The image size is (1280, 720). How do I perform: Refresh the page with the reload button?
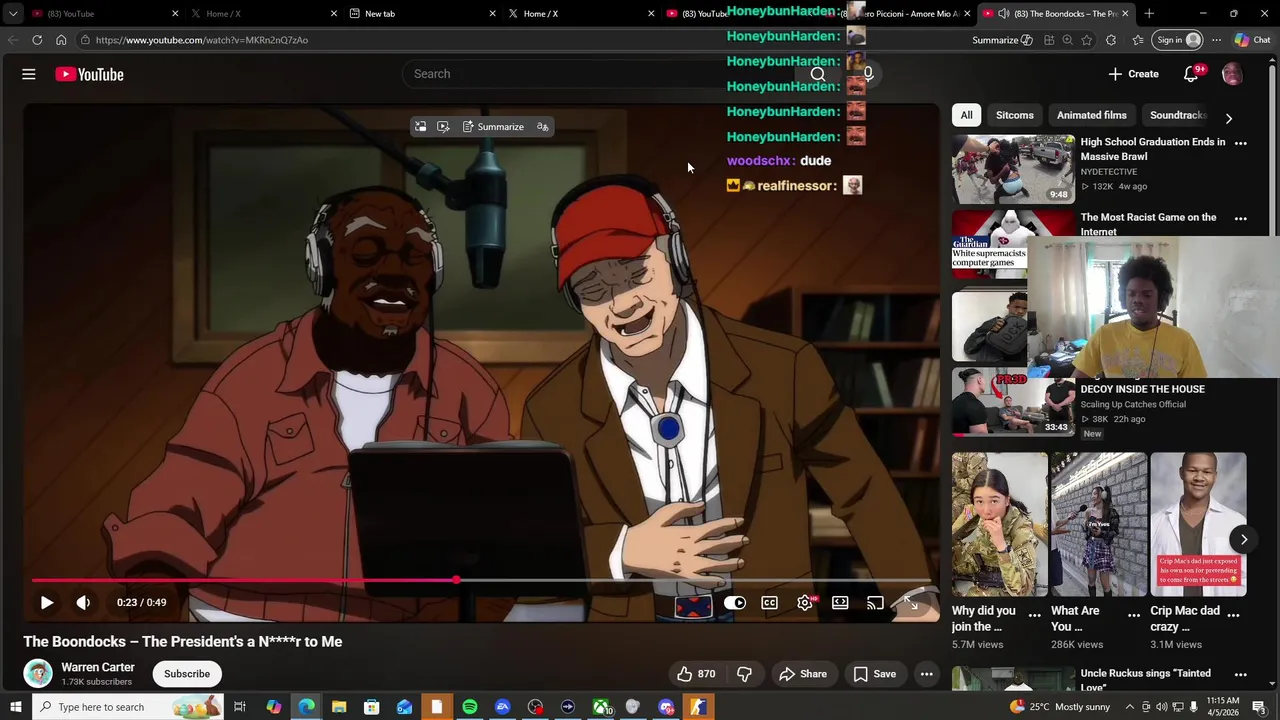tap(37, 40)
